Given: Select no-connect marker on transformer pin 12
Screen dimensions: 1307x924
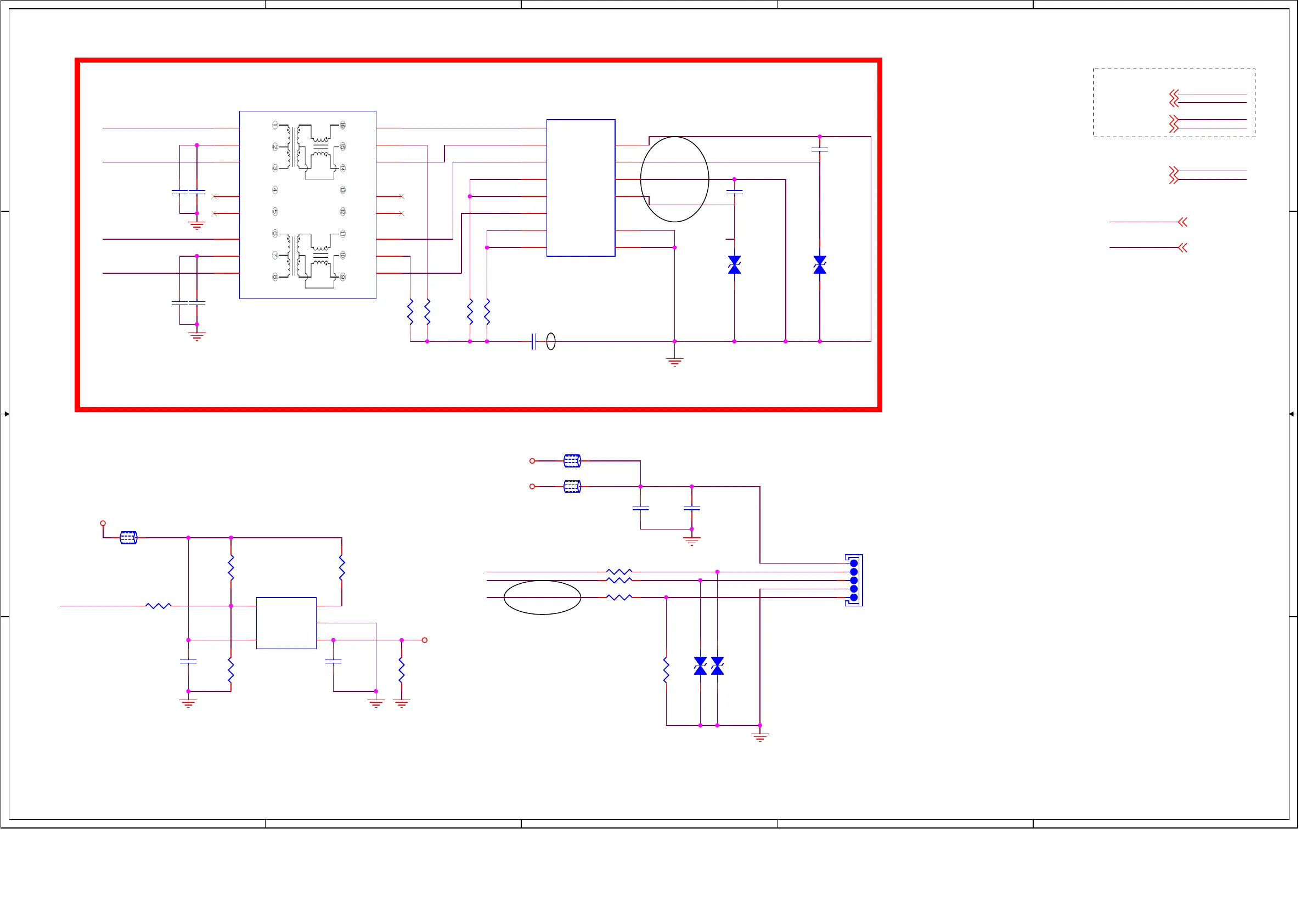Looking at the screenshot, I should click(402, 213).
